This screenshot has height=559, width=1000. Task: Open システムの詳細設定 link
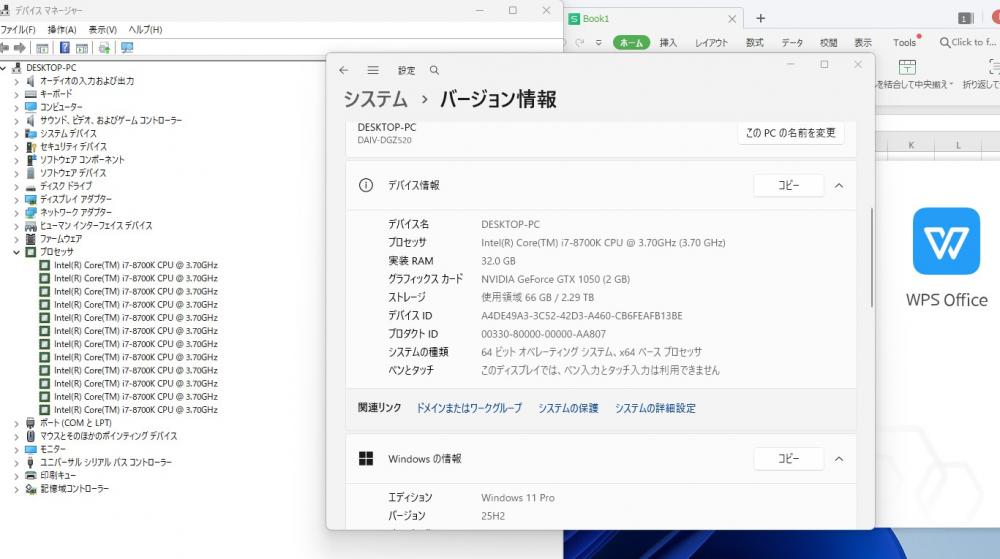(655, 408)
